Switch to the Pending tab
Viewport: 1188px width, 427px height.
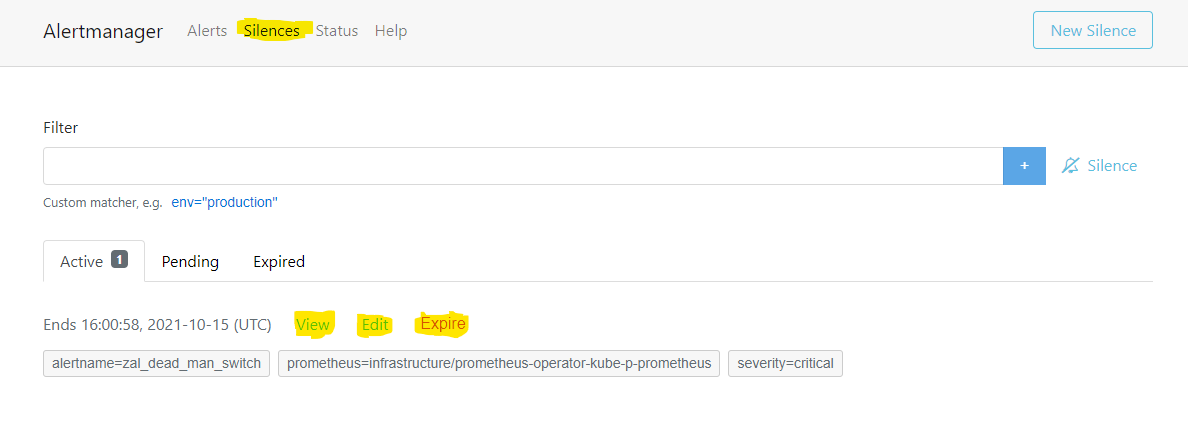pyautogui.click(x=190, y=261)
